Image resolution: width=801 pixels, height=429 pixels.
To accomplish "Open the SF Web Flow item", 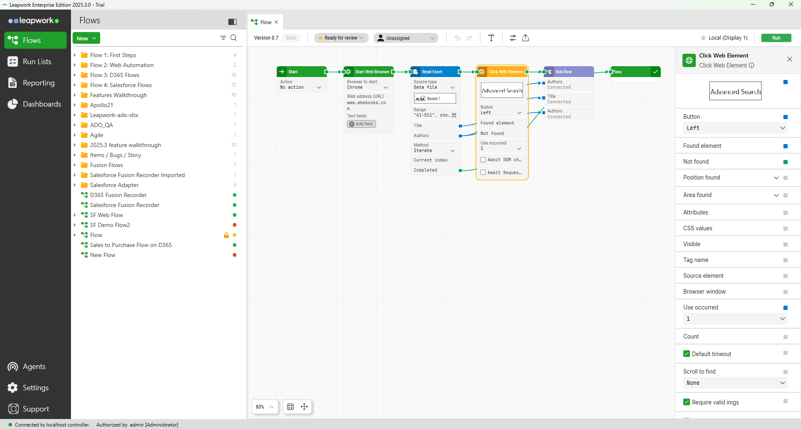I will point(106,215).
